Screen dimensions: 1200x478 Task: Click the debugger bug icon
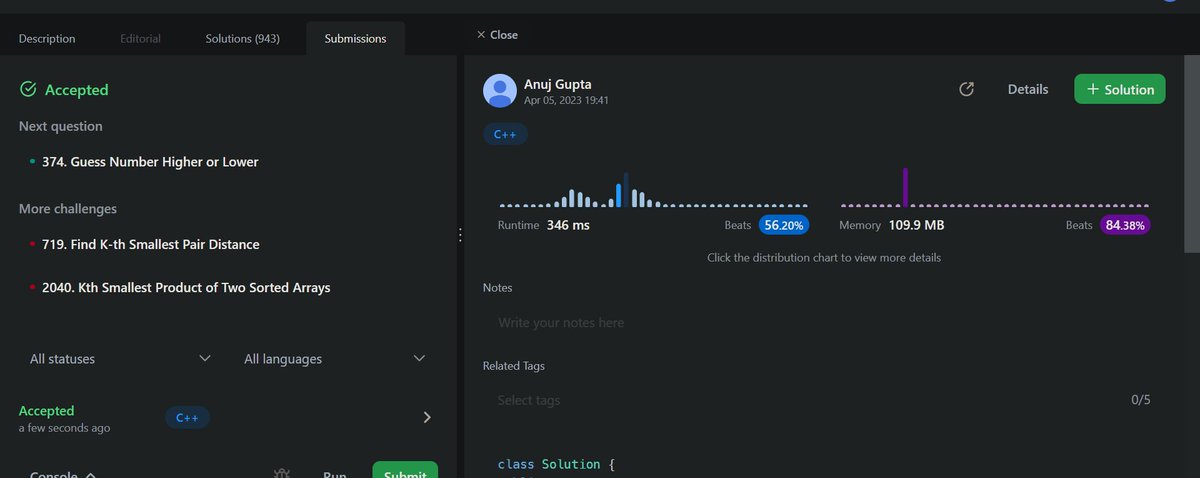click(x=282, y=474)
